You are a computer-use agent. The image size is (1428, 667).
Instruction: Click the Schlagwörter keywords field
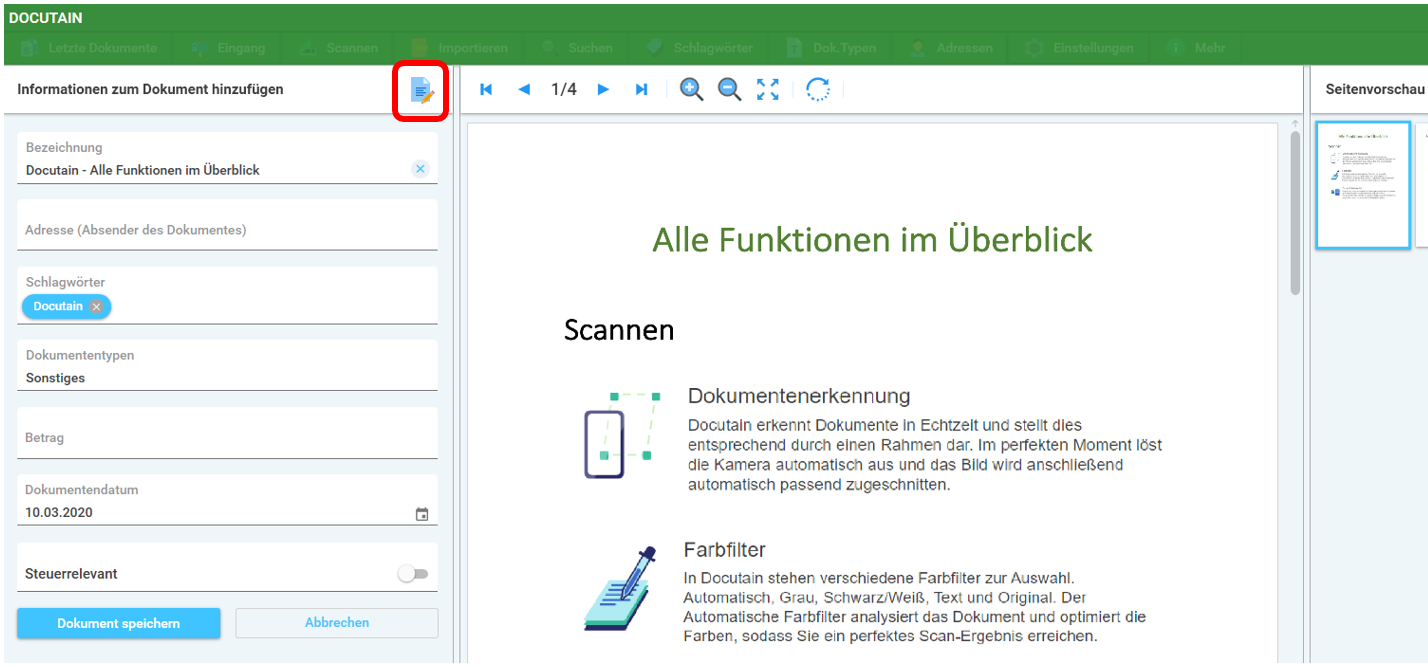click(x=228, y=296)
